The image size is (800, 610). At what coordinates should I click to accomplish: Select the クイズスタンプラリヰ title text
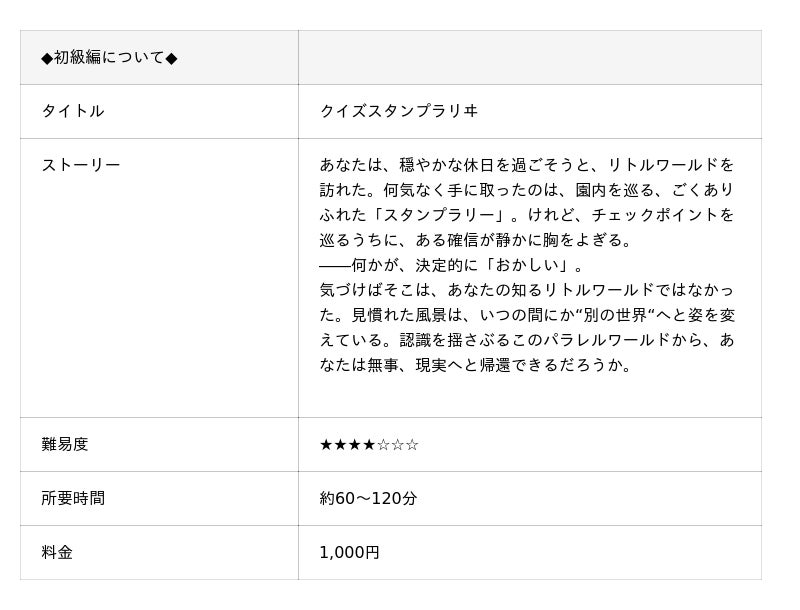click(x=398, y=111)
